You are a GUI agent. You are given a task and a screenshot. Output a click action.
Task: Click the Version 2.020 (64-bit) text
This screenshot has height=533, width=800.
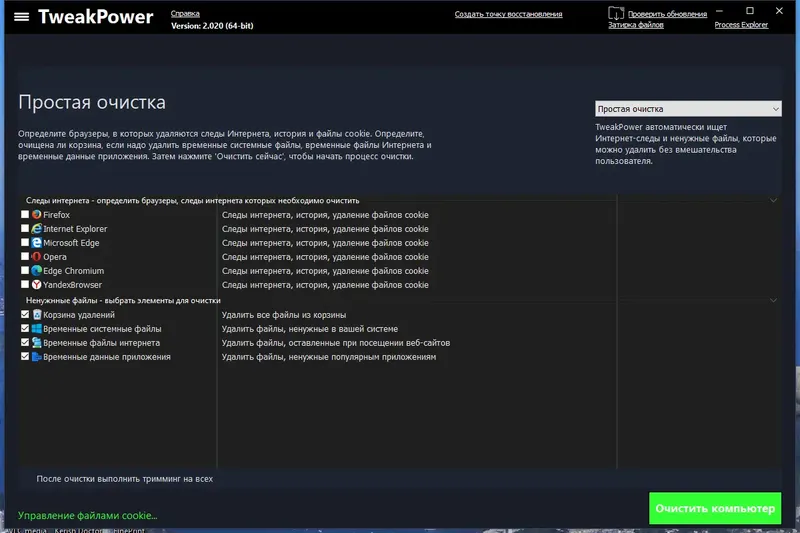212,26
